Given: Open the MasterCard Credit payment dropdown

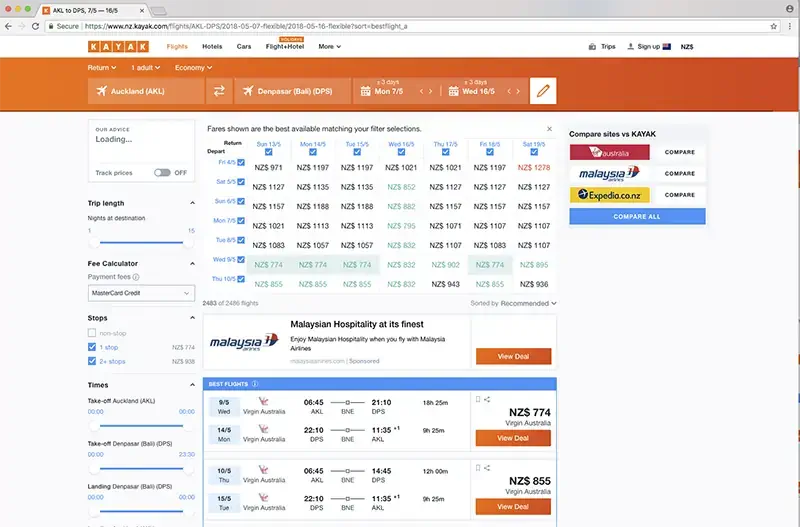Looking at the screenshot, I should (x=141, y=293).
